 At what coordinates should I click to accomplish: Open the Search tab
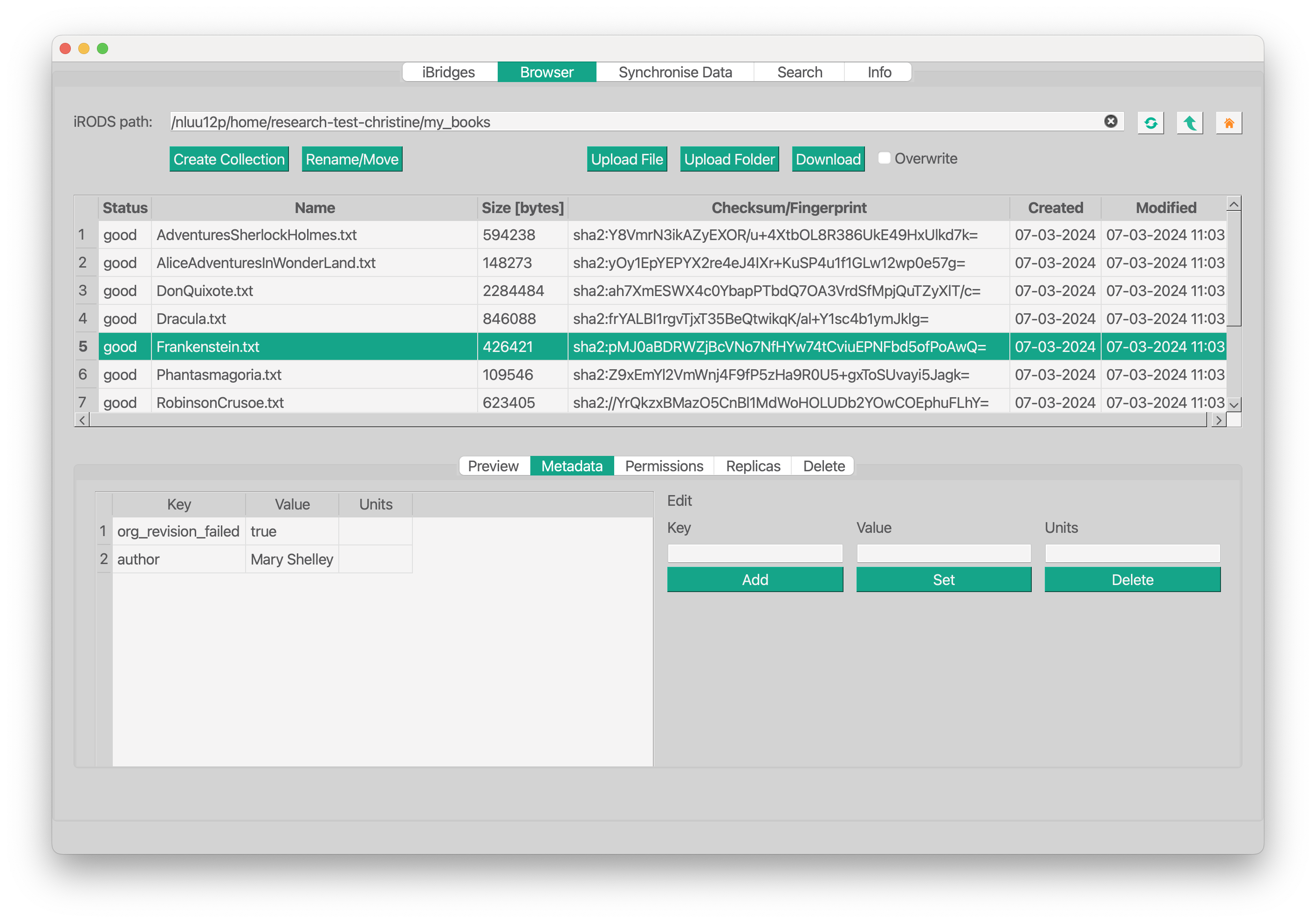pyautogui.click(x=799, y=72)
